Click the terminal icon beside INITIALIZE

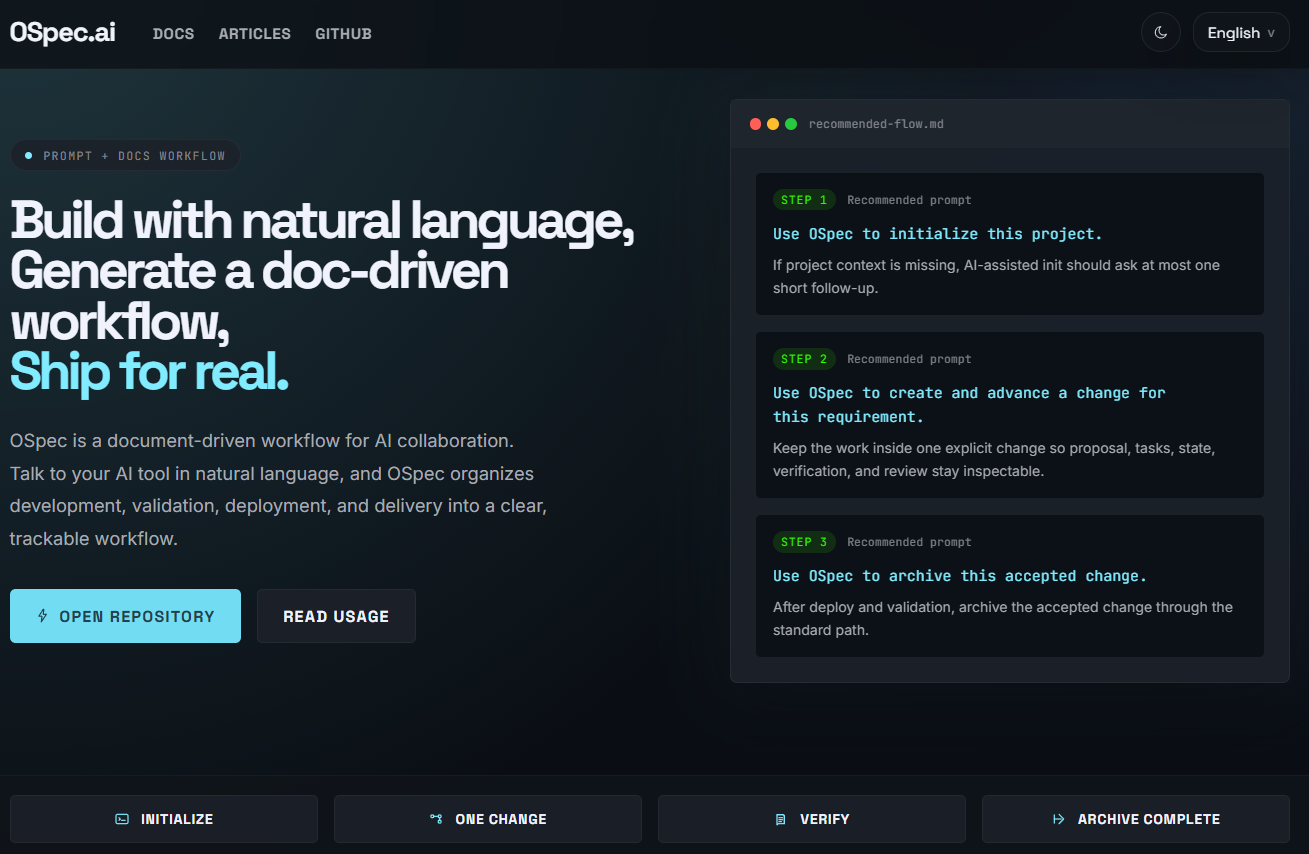tap(122, 819)
